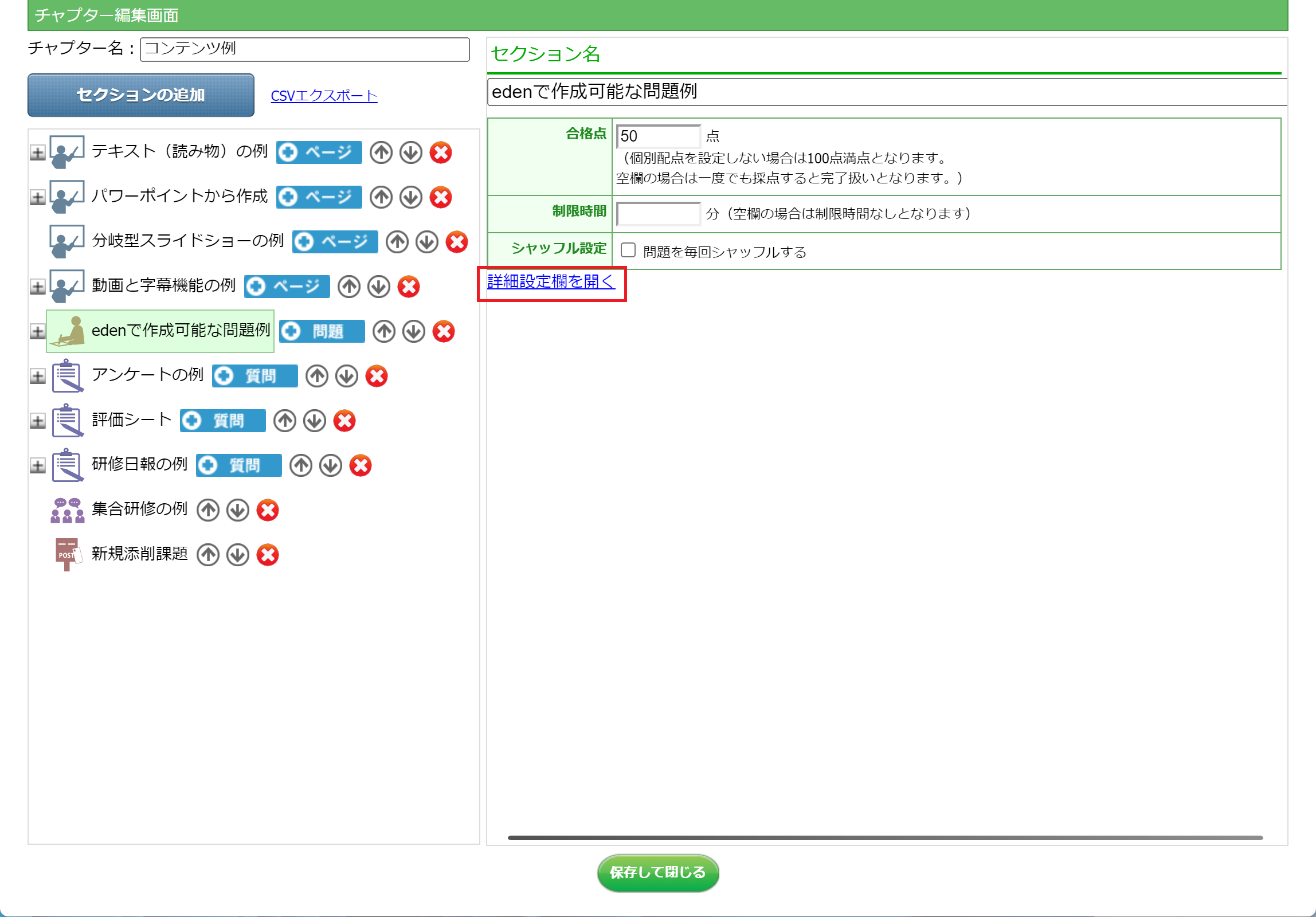Screen dimensions: 1316x917
Task: Delete the 研修日報の例 section
Action: click(361, 465)
